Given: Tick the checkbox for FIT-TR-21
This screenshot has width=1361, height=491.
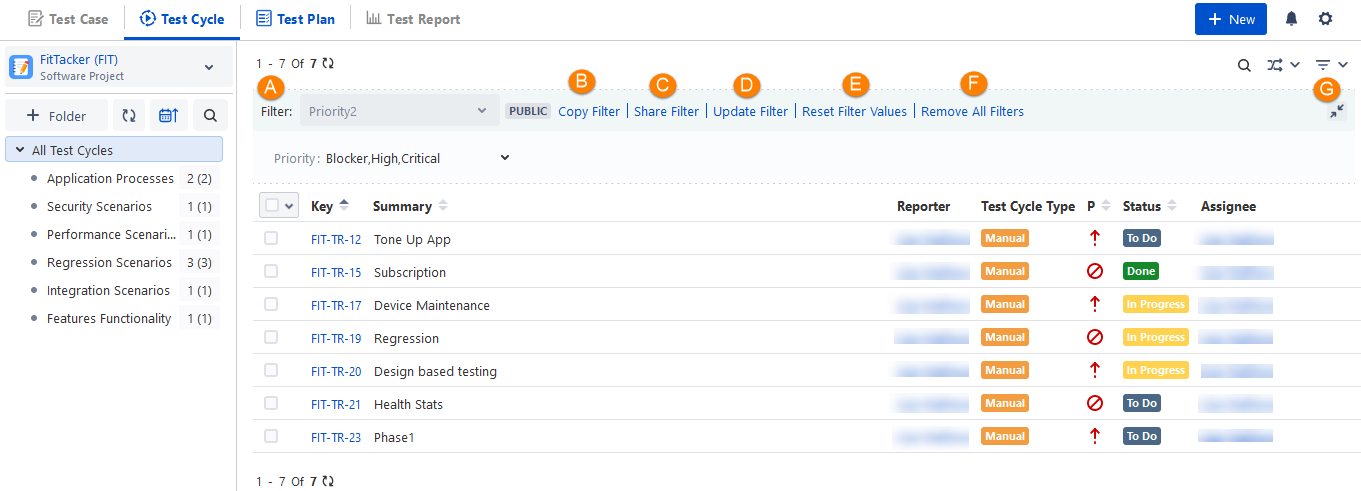Looking at the screenshot, I should click(271, 404).
